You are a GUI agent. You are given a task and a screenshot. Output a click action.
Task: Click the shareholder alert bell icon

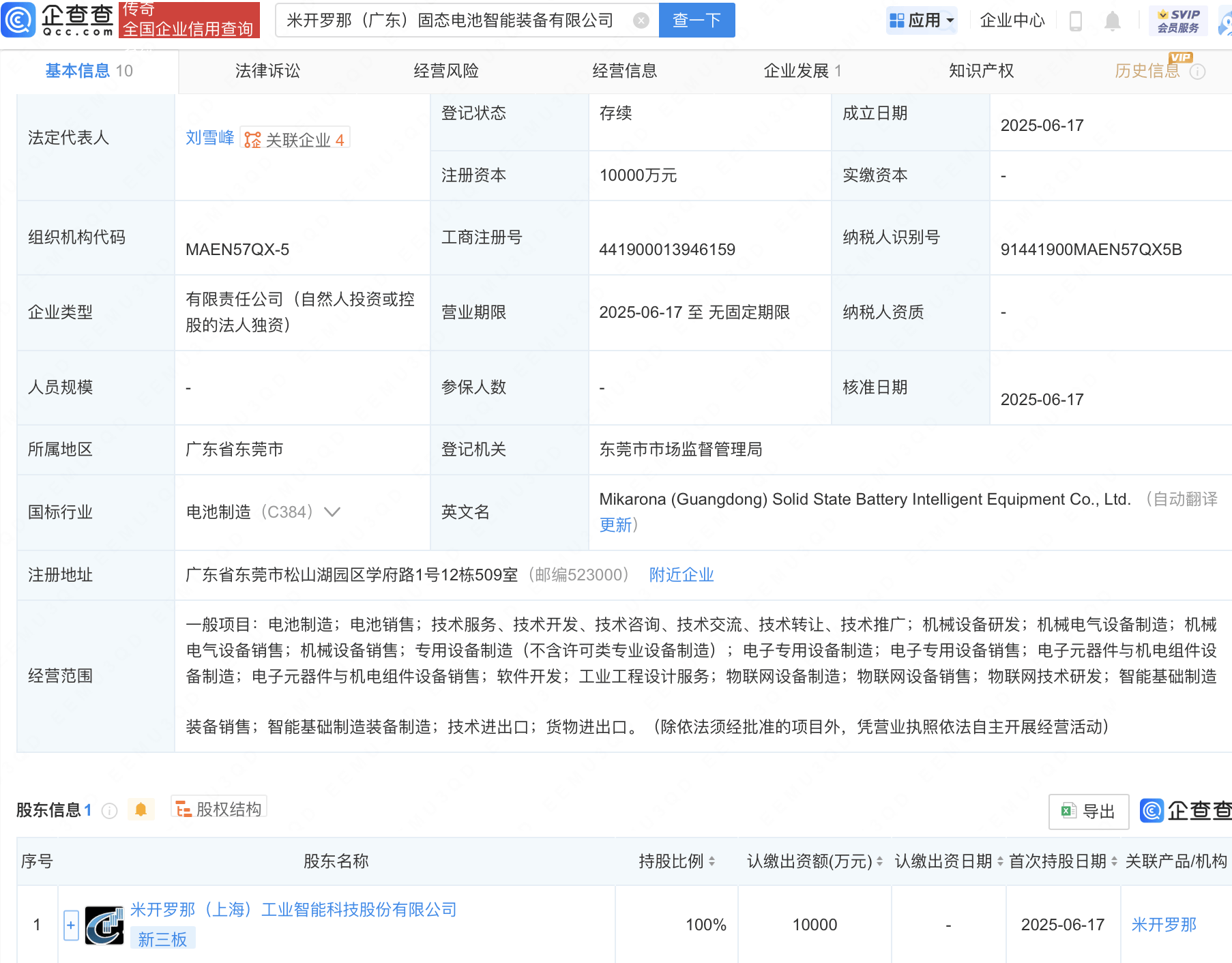[x=141, y=810]
